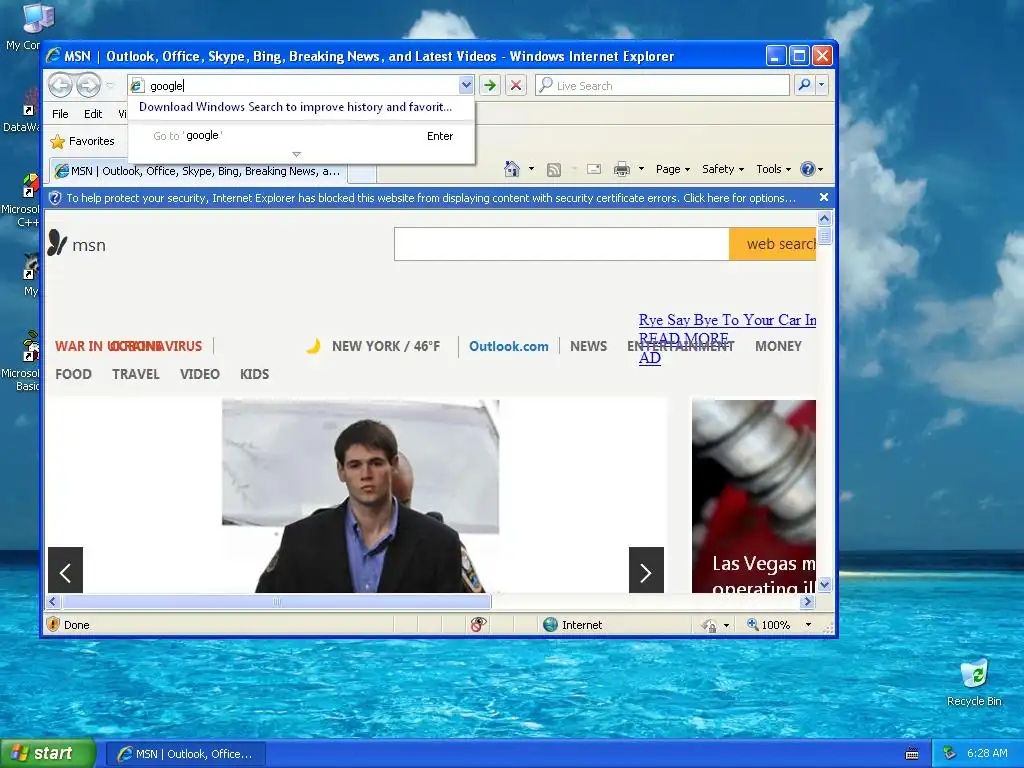1024x768 pixels.
Task: Click the RSS feeds icon
Action: tap(554, 170)
